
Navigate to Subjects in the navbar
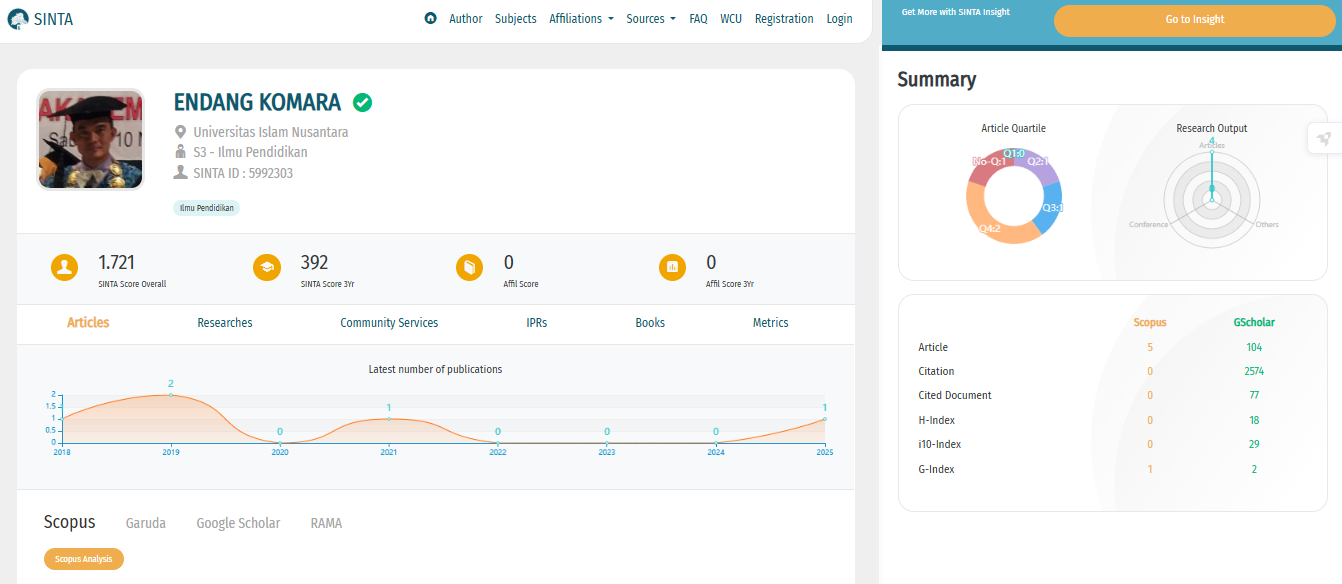[x=516, y=19]
